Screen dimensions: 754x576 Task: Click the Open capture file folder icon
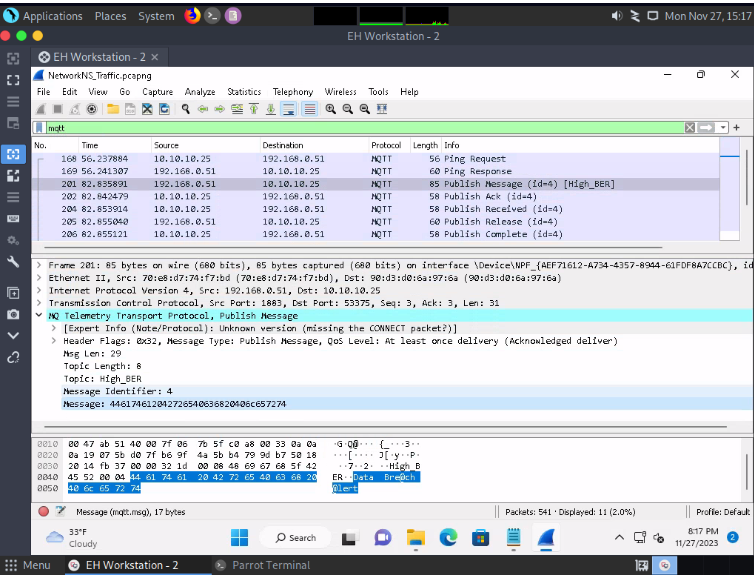113,109
